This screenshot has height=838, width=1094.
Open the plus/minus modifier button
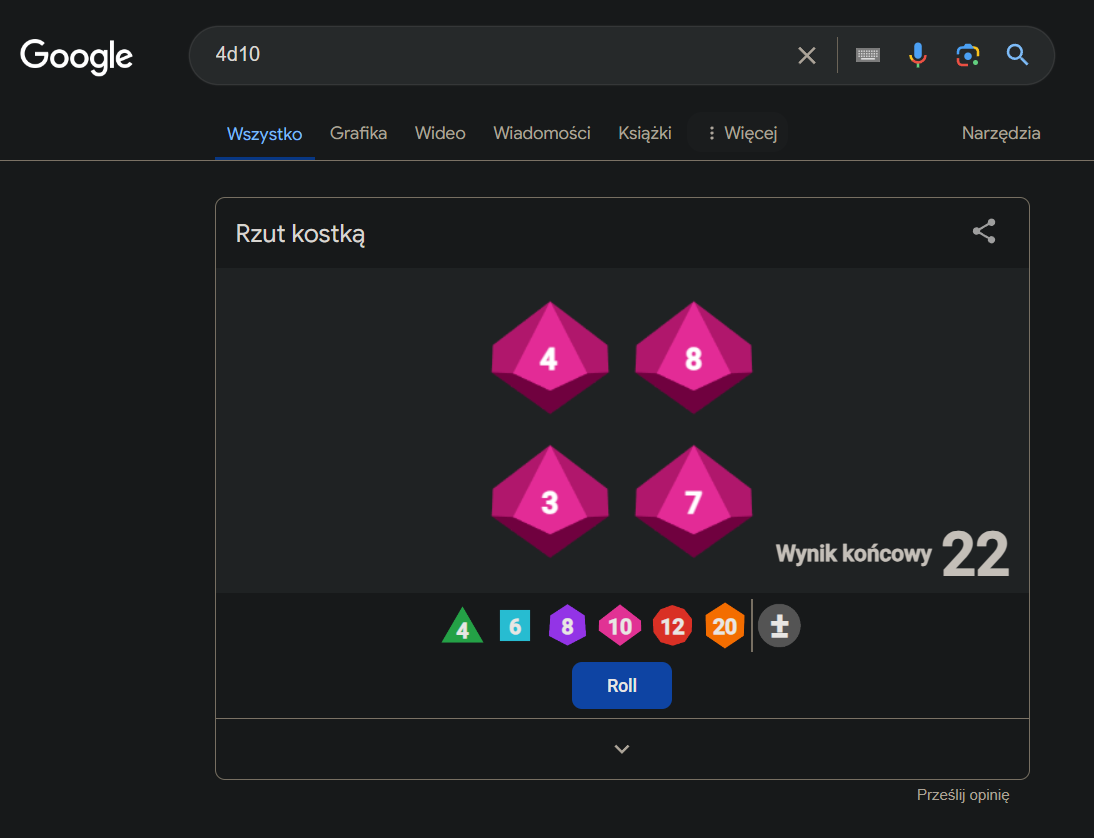click(779, 627)
